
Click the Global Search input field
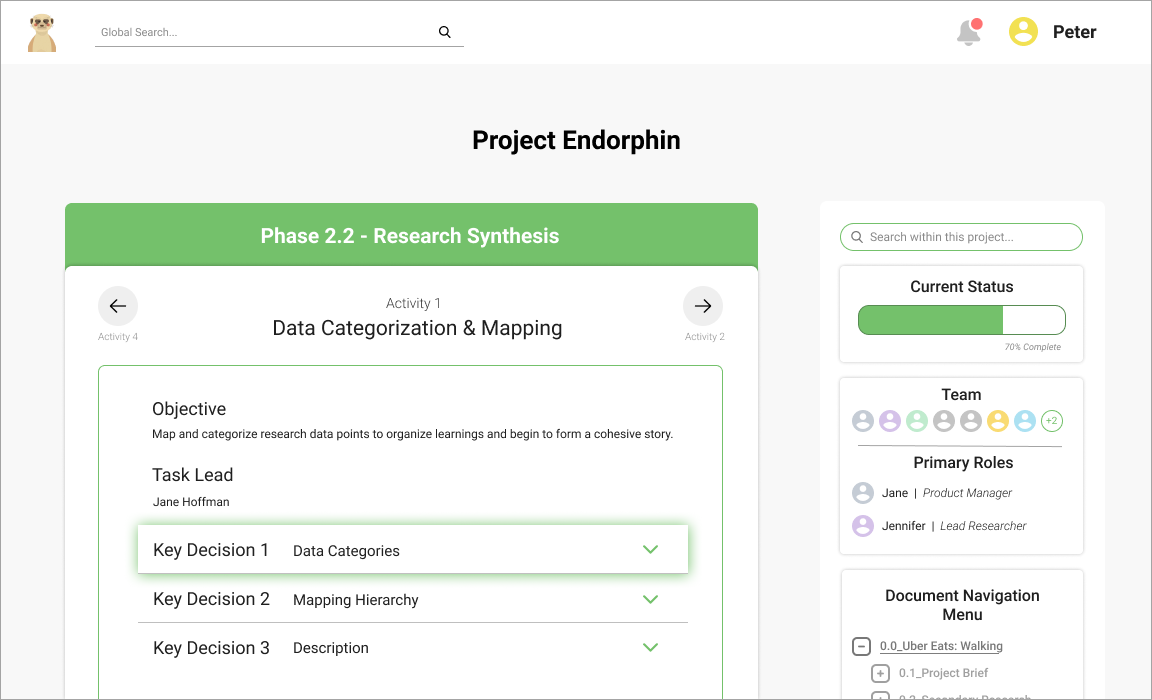(265, 32)
